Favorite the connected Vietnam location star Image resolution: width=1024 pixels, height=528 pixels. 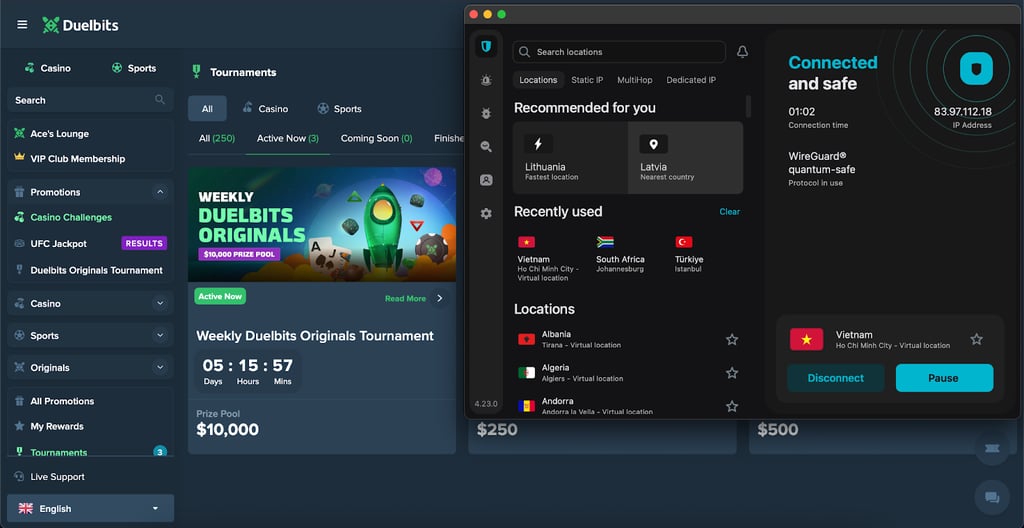click(976, 339)
